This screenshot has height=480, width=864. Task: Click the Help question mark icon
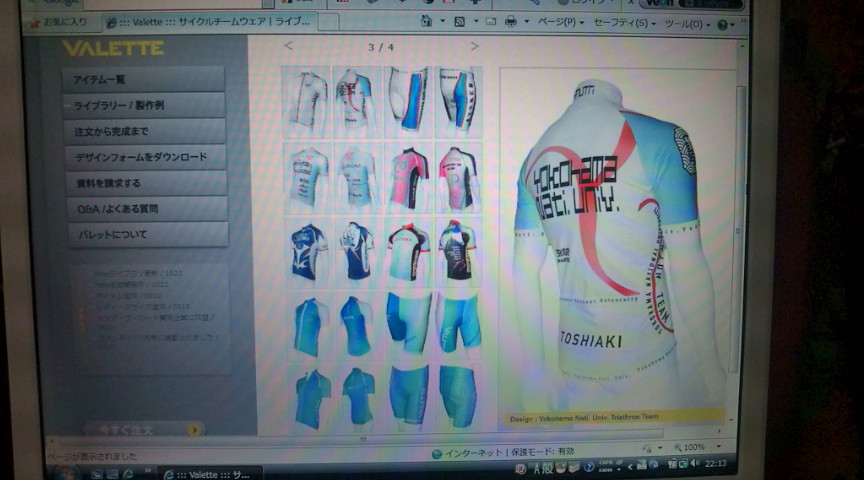click(x=722, y=25)
